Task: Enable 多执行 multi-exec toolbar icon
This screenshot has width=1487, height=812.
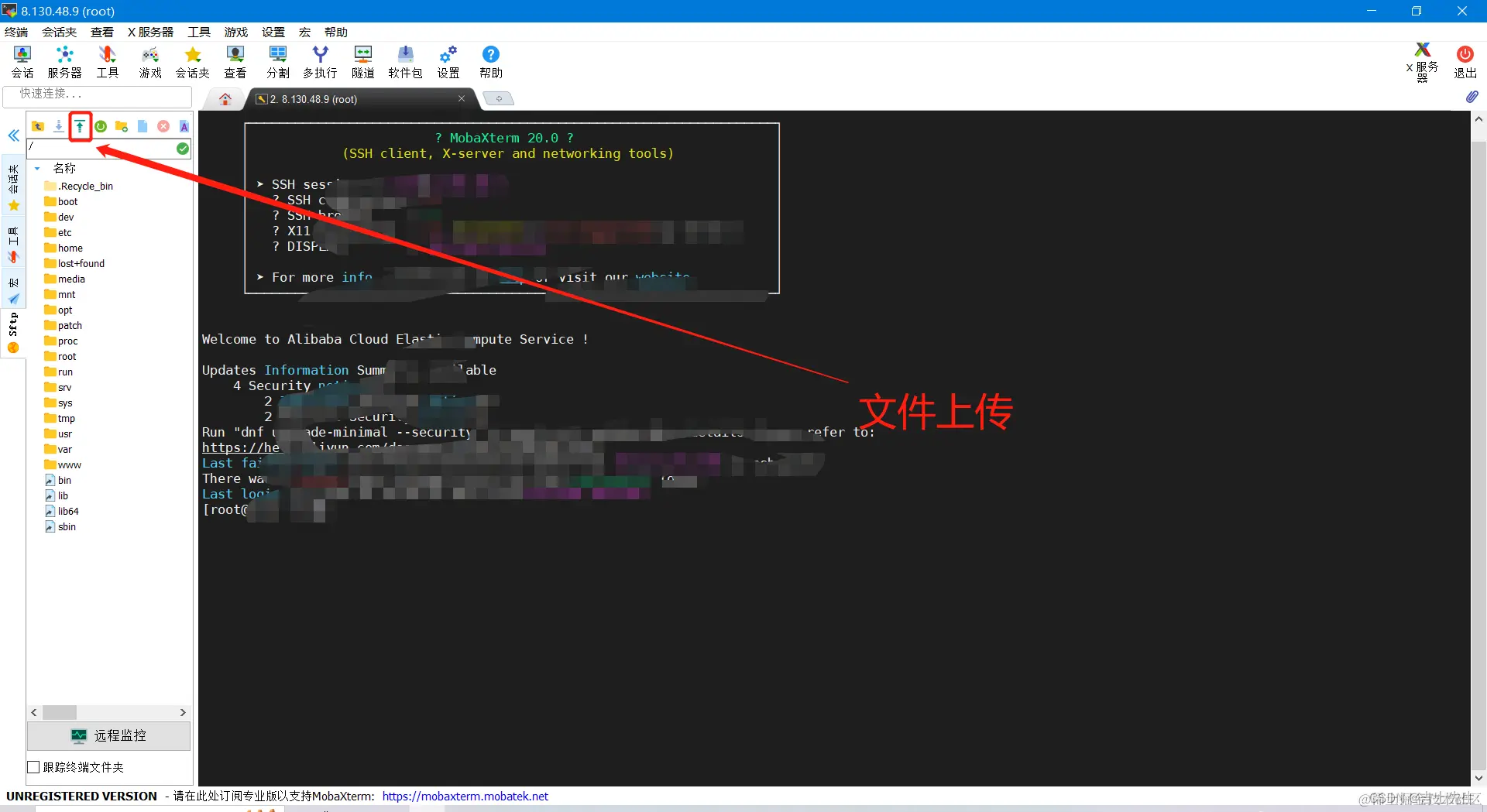Action: click(x=320, y=62)
